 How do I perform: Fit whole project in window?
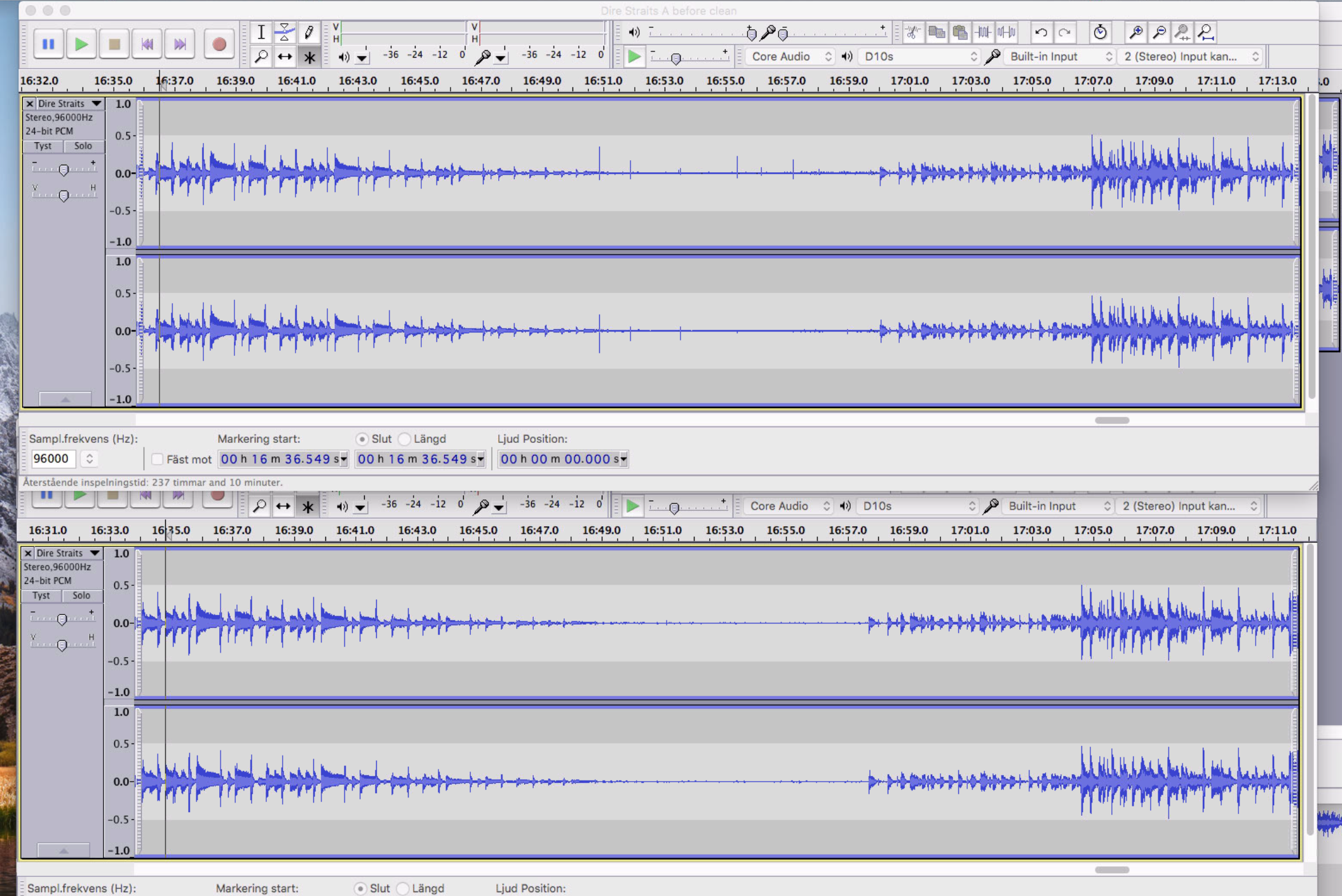[x=1206, y=32]
